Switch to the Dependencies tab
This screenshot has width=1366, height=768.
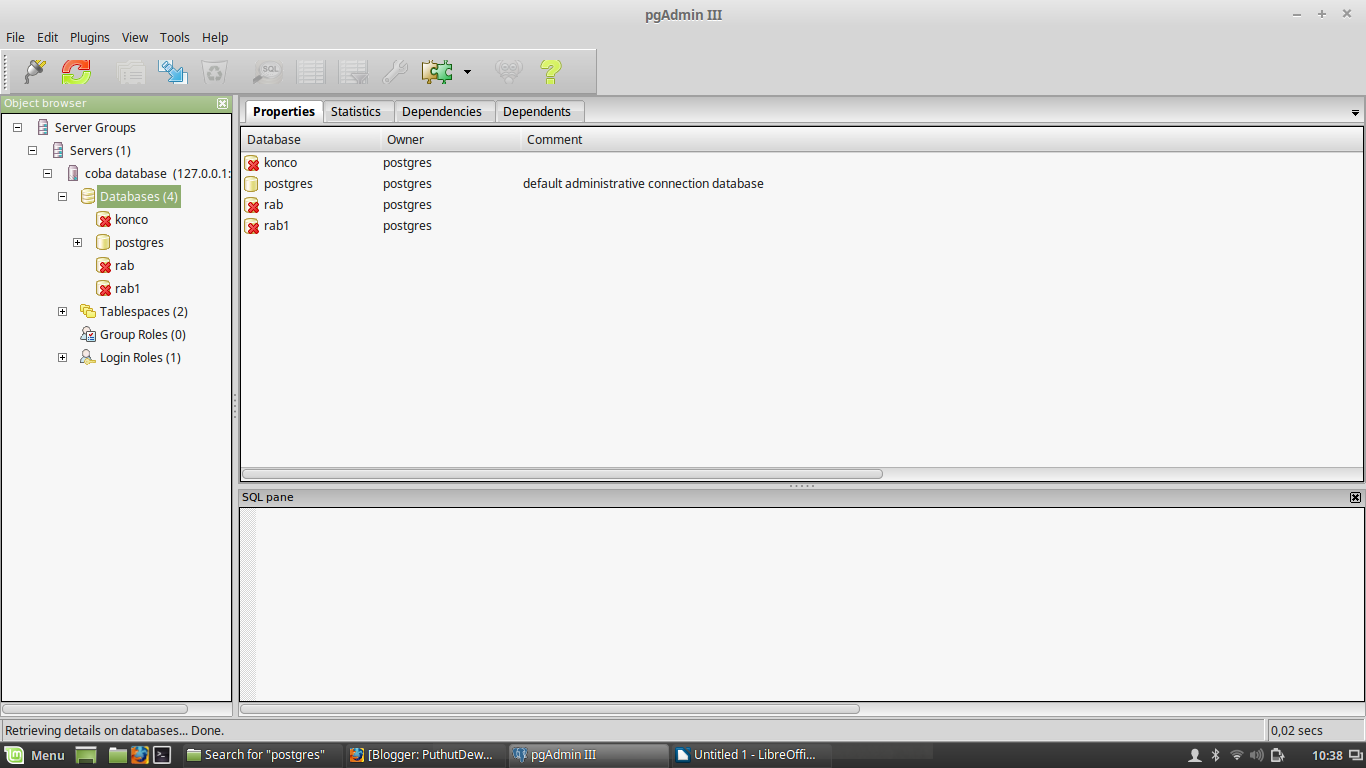point(442,112)
